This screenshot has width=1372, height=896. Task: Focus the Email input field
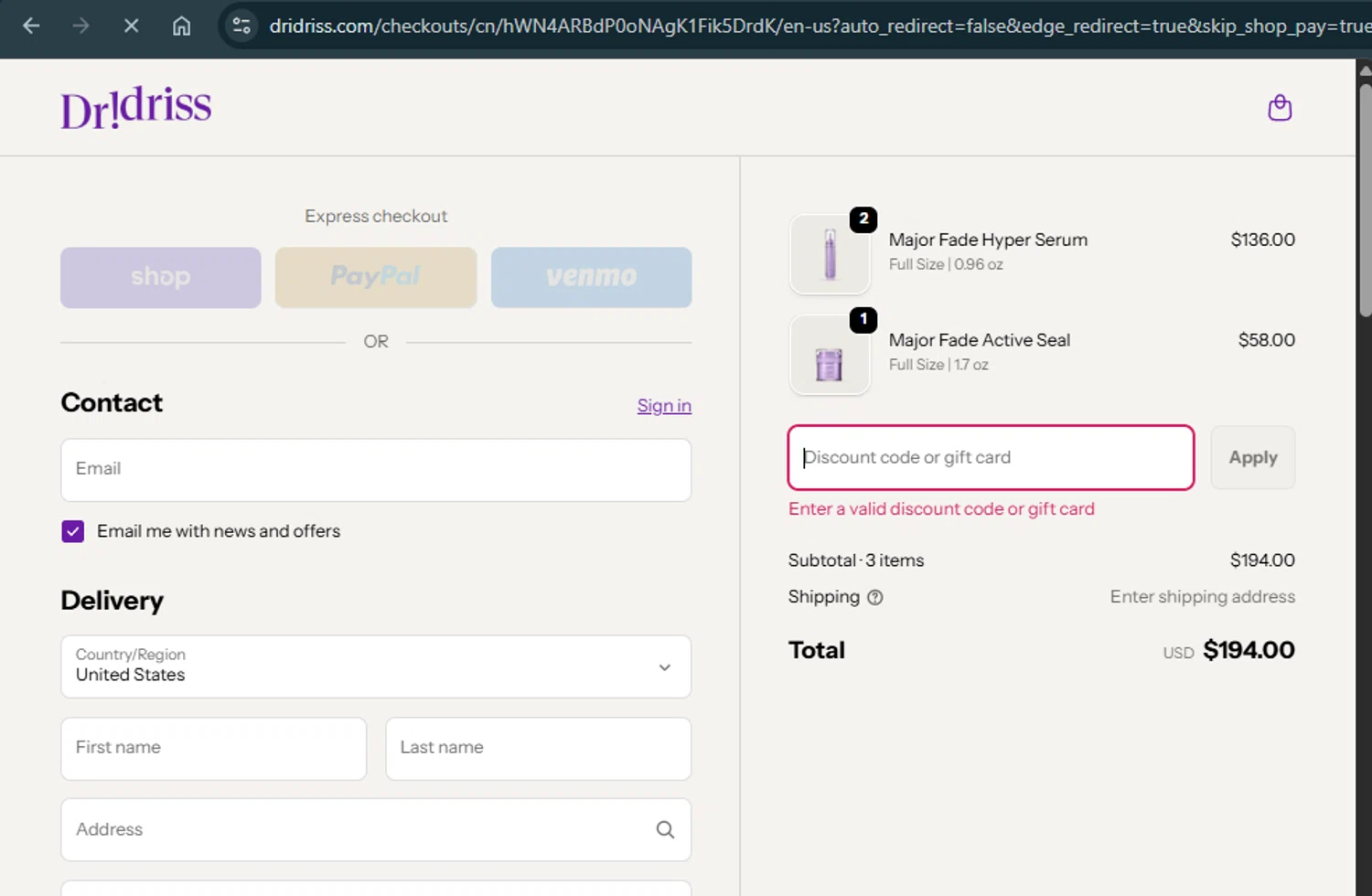[x=376, y=470]
